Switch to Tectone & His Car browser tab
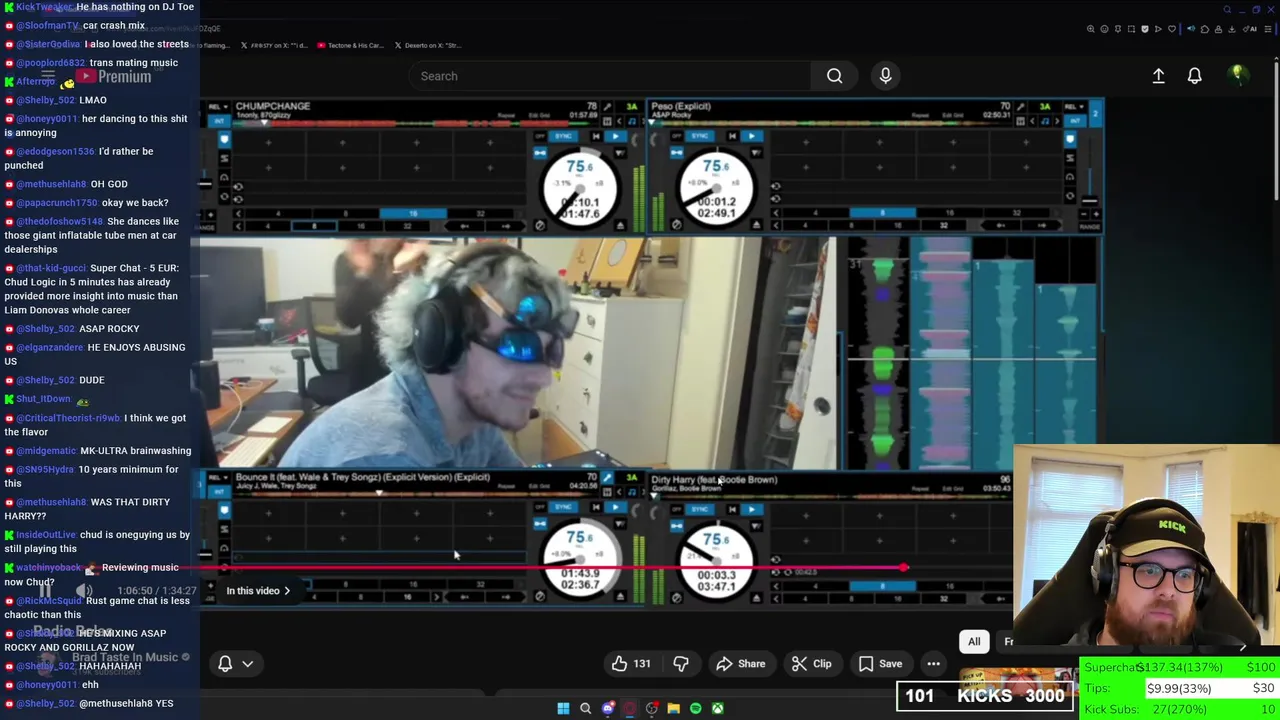This screenshot has width=1280, height=720. coord(349,45)
